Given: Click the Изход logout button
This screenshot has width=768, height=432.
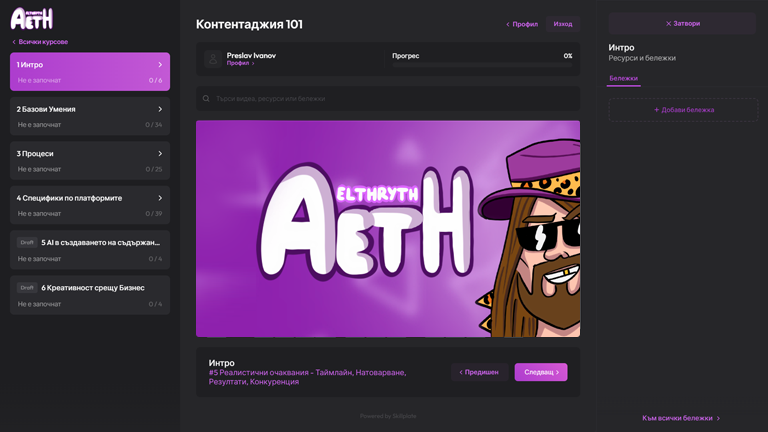Looking at the screenshot, I should [563, 24].
